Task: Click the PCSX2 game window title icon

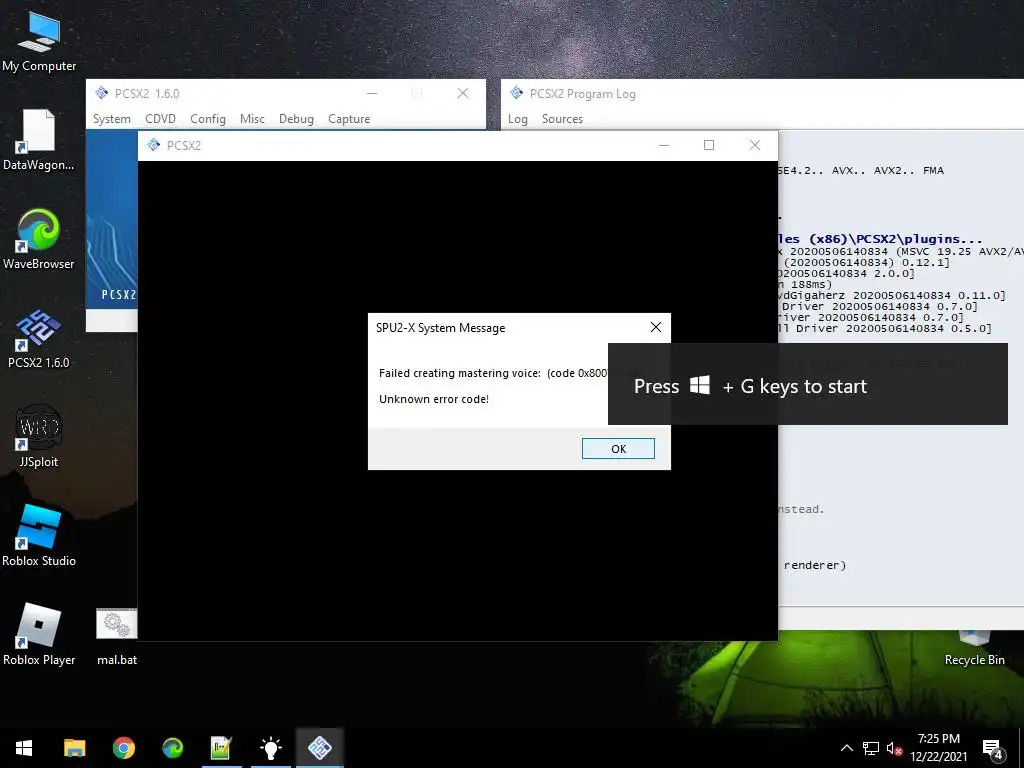Action: pos(153,145)
